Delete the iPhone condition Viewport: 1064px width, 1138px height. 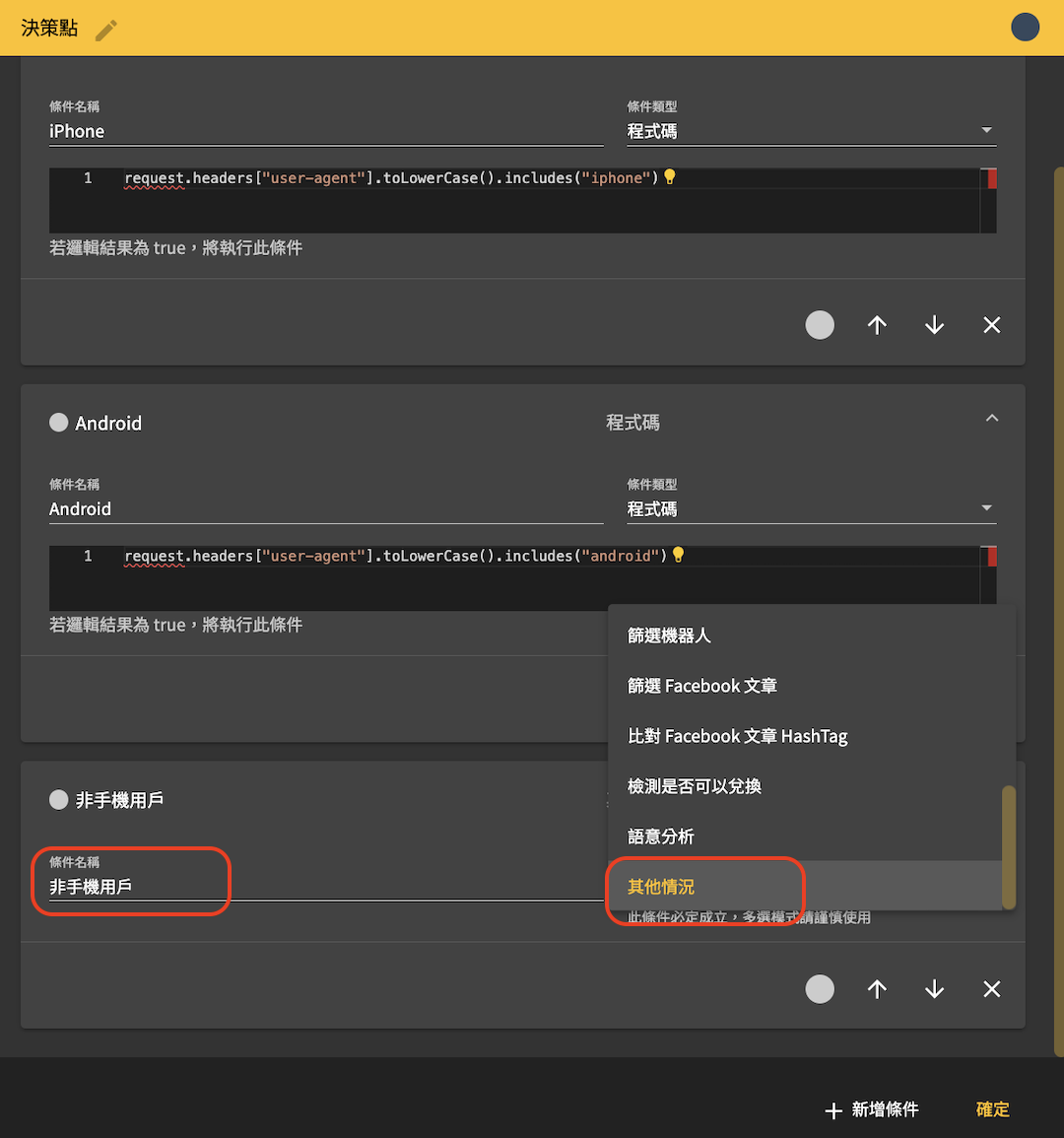coord(991,325)
